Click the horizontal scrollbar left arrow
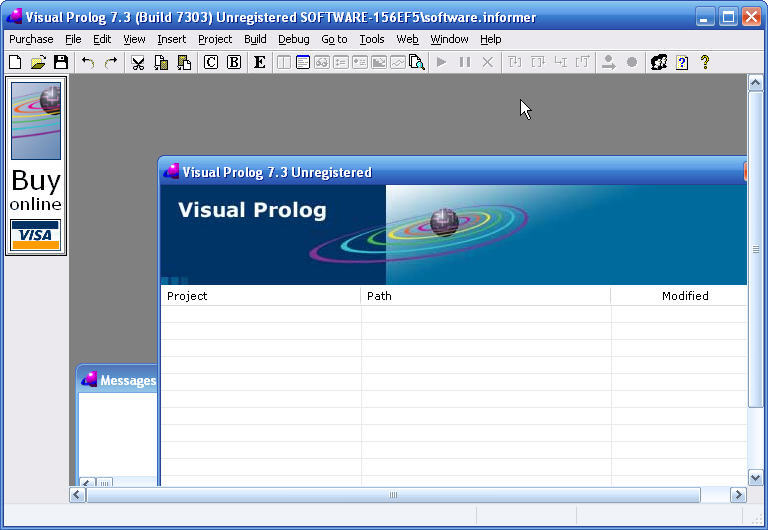The width and height of the screenshot is (768, 530). coord(77,495)
